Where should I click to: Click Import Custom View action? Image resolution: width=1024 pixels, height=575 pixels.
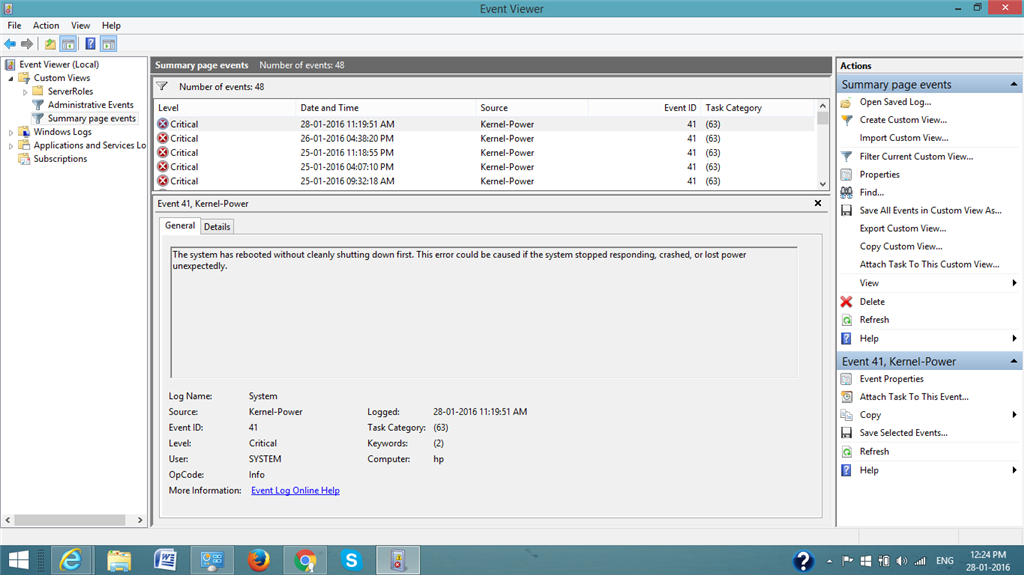point(904,138)
